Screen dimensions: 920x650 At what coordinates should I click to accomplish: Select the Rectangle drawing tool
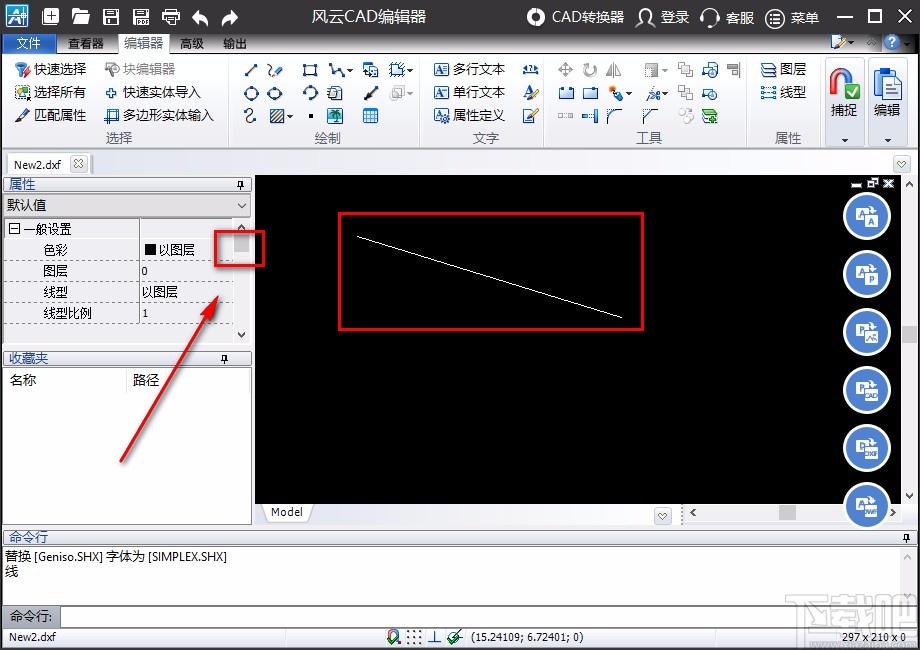310,70
